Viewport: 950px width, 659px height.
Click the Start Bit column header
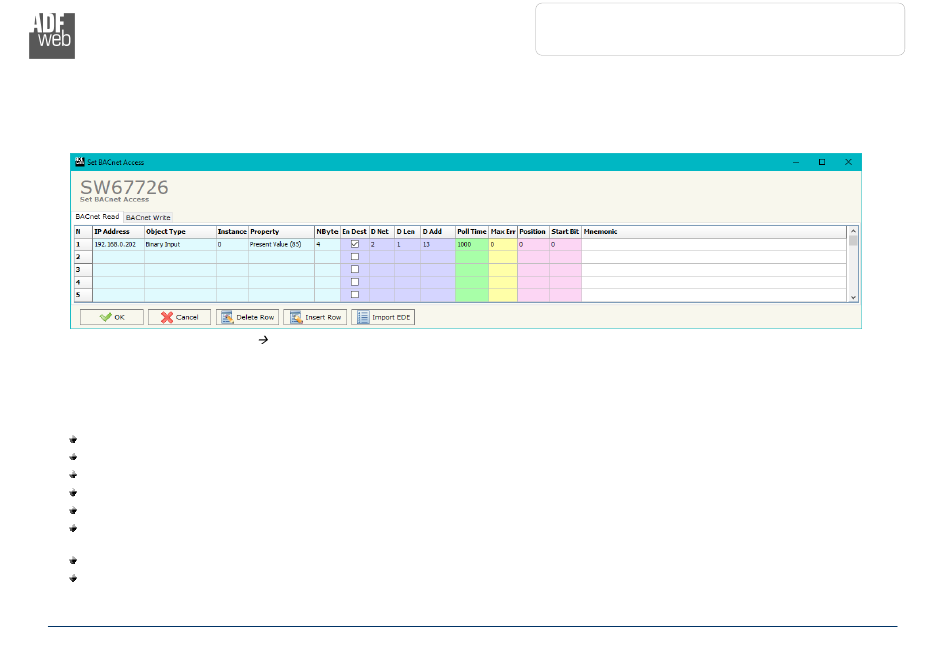click(x=565, y=232)
